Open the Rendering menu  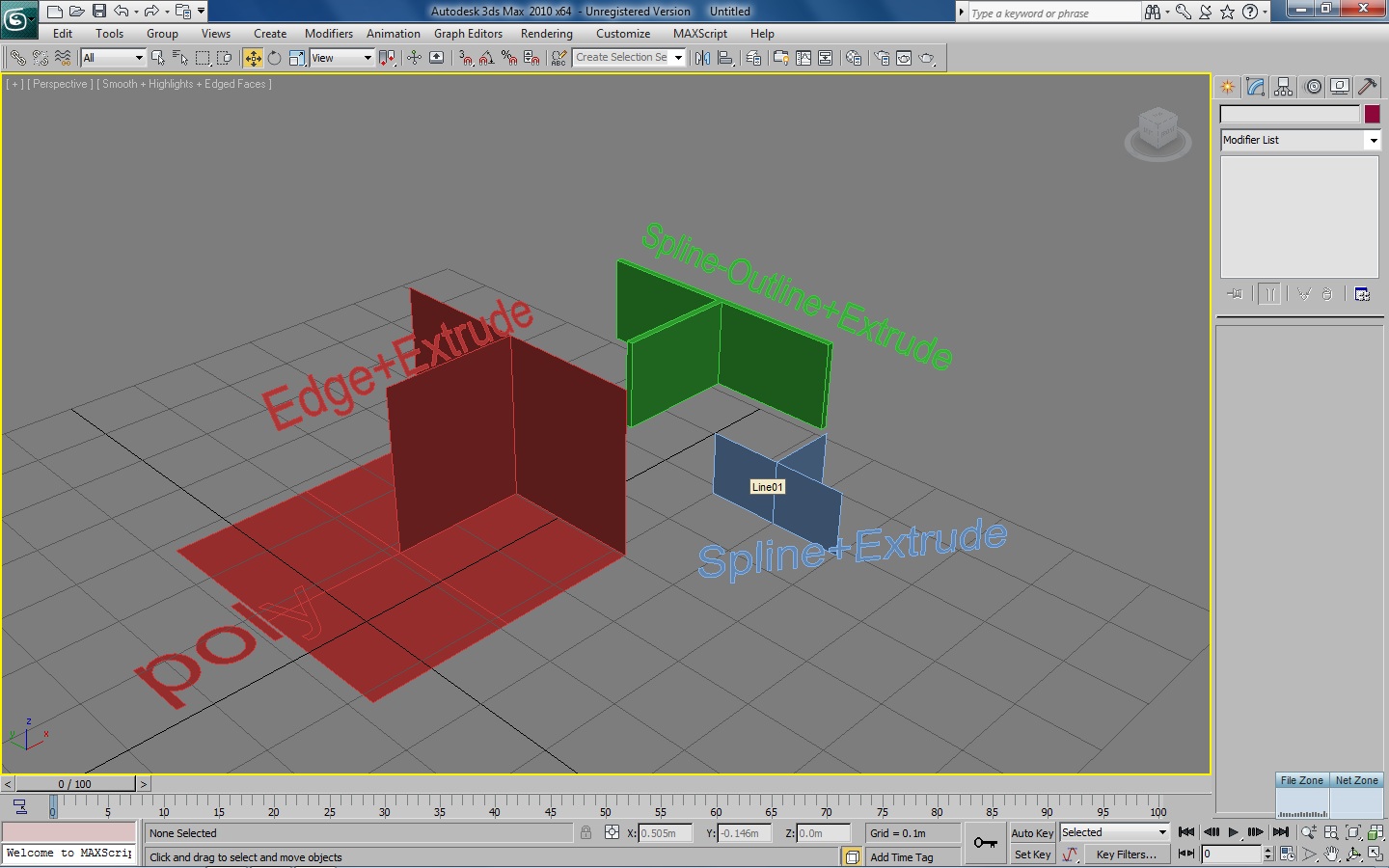coord(547,34)
